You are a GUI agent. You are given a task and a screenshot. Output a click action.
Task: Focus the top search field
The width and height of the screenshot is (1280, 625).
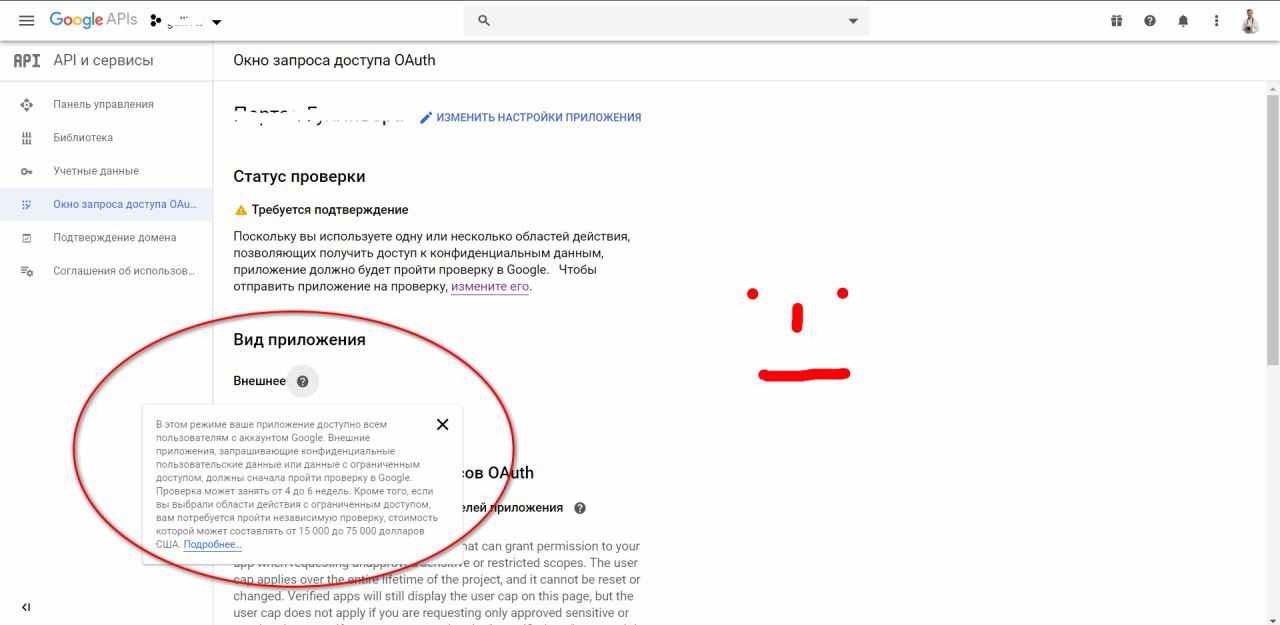(666, 20)
